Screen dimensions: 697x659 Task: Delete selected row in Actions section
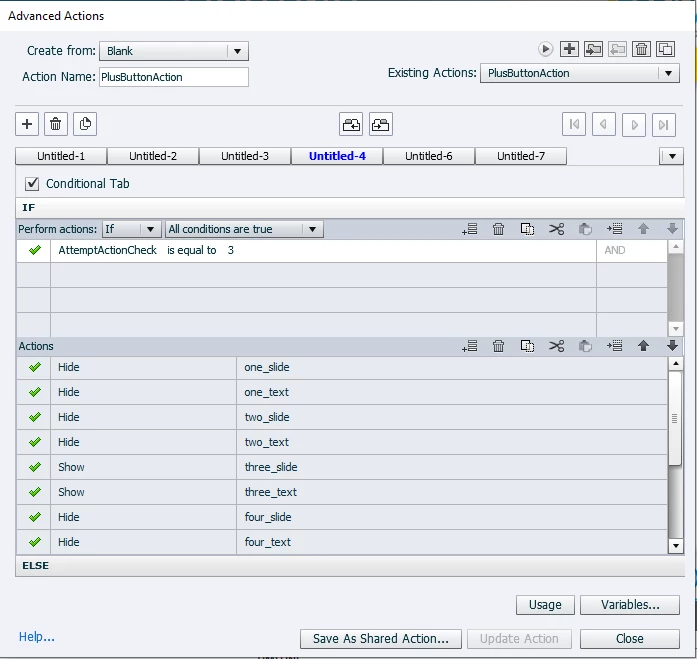tap(498, 346)
